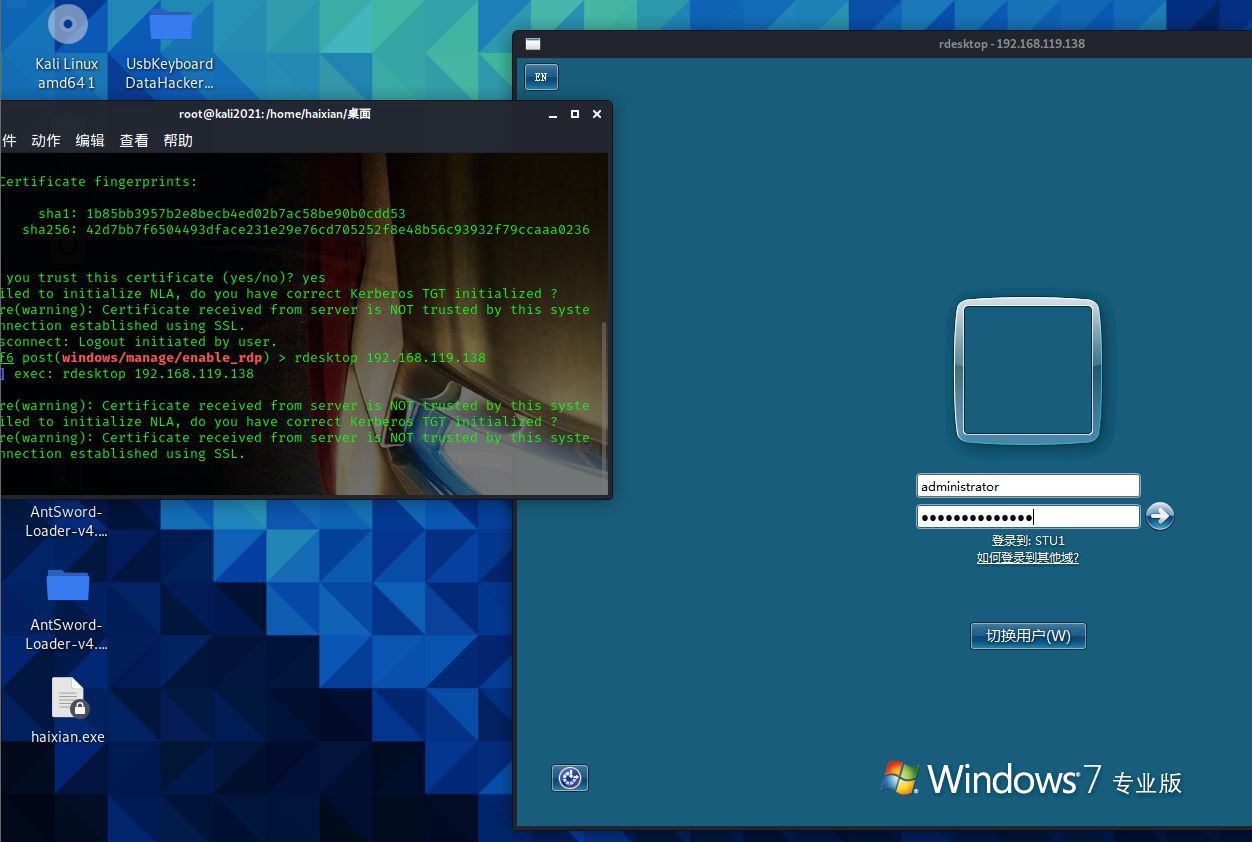Image resolution: width=1252 pixels, height=842 pixels.
Task: Open the 查看 menu in terminal
Action: (134, 141)
